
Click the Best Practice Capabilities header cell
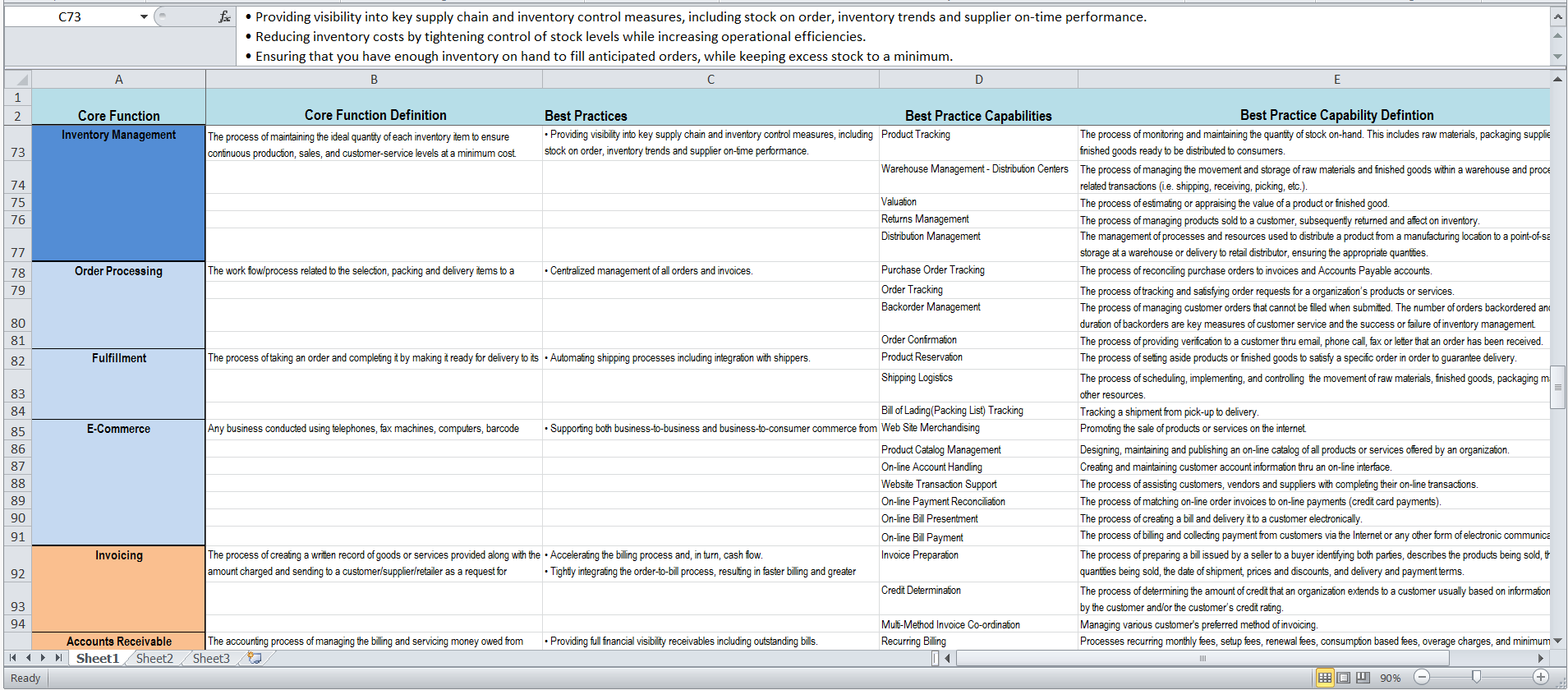pos(978,115)
